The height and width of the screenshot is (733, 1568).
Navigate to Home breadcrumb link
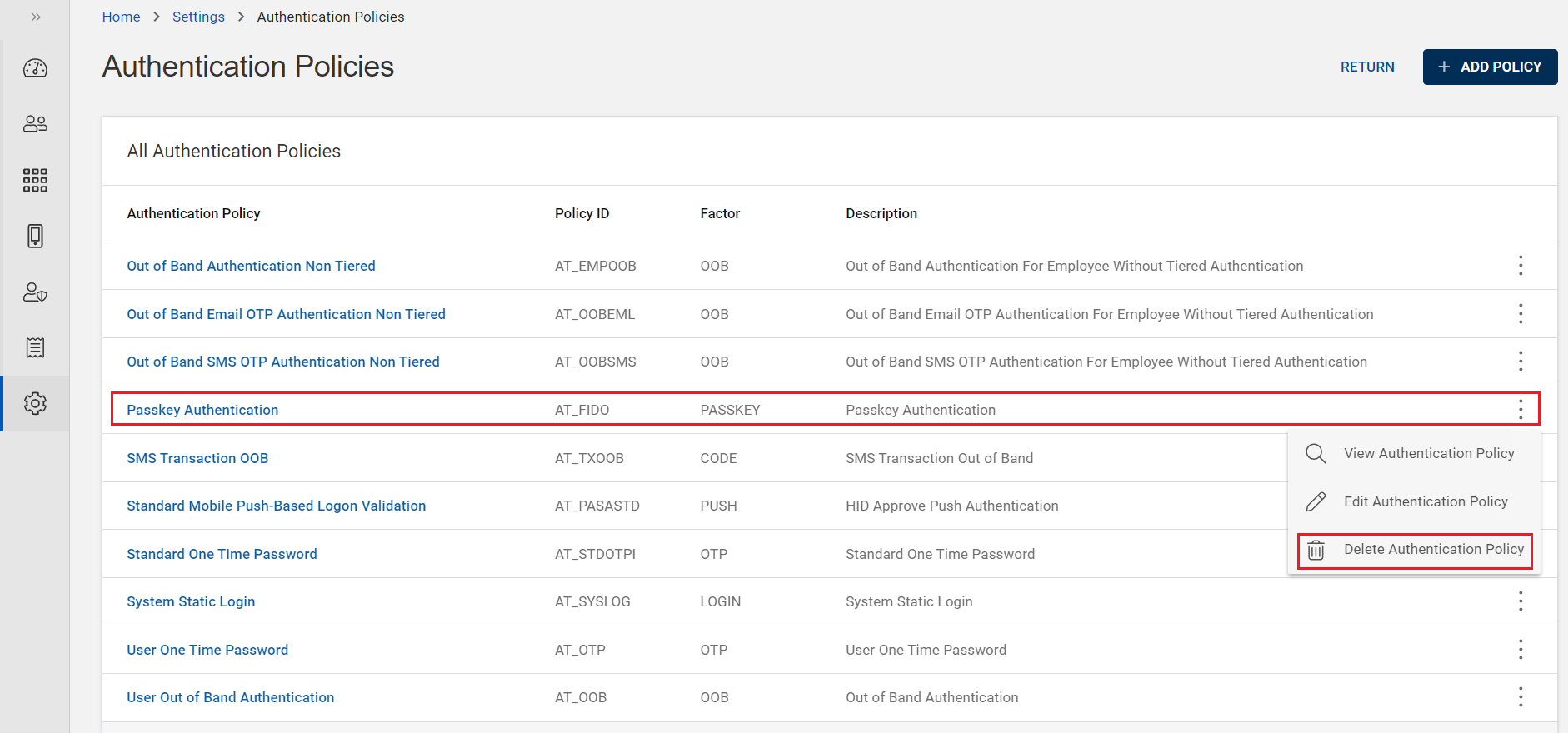(x=121, y=17)
